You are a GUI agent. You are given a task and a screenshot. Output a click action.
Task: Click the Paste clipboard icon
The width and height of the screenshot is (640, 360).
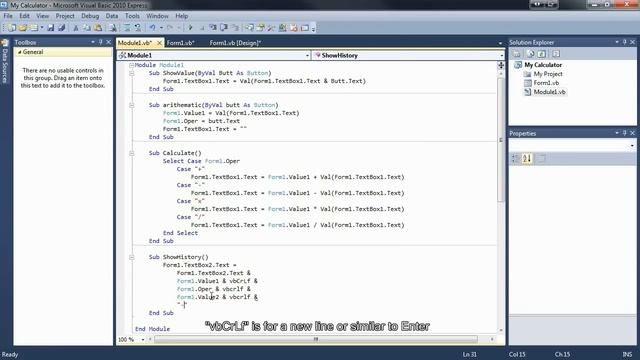point(98,28)
